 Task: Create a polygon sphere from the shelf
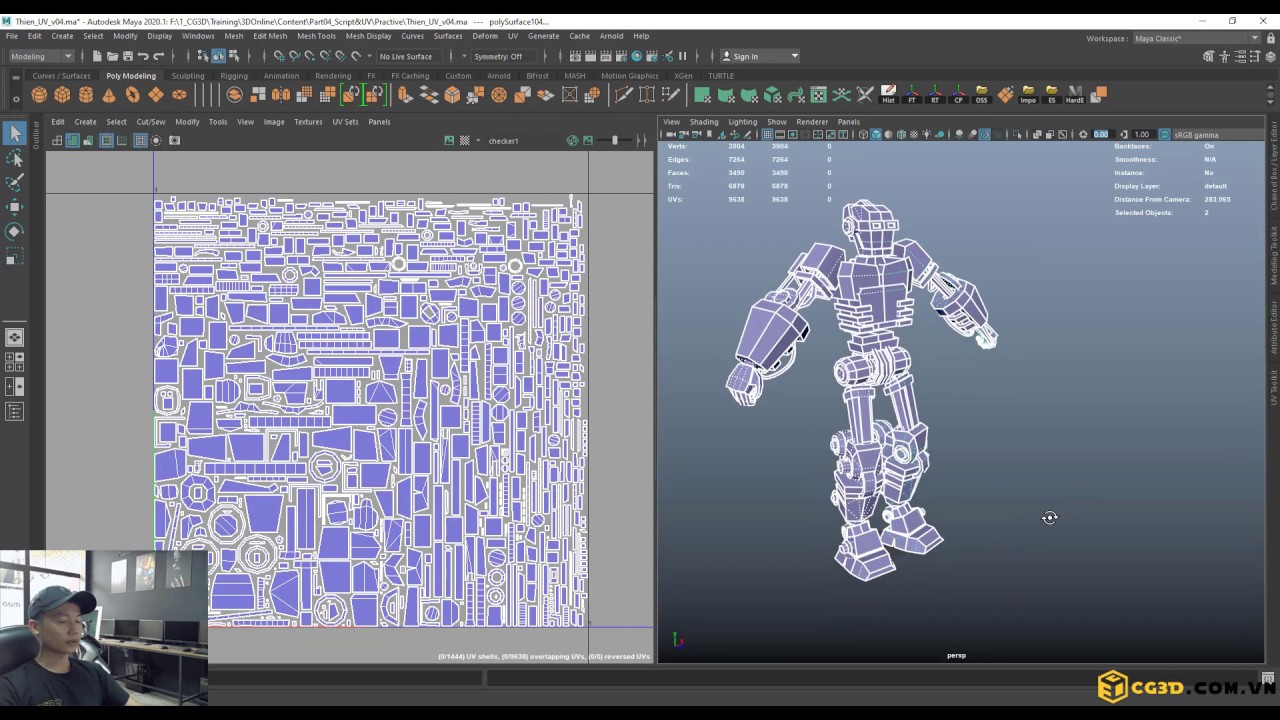[39, 95]
